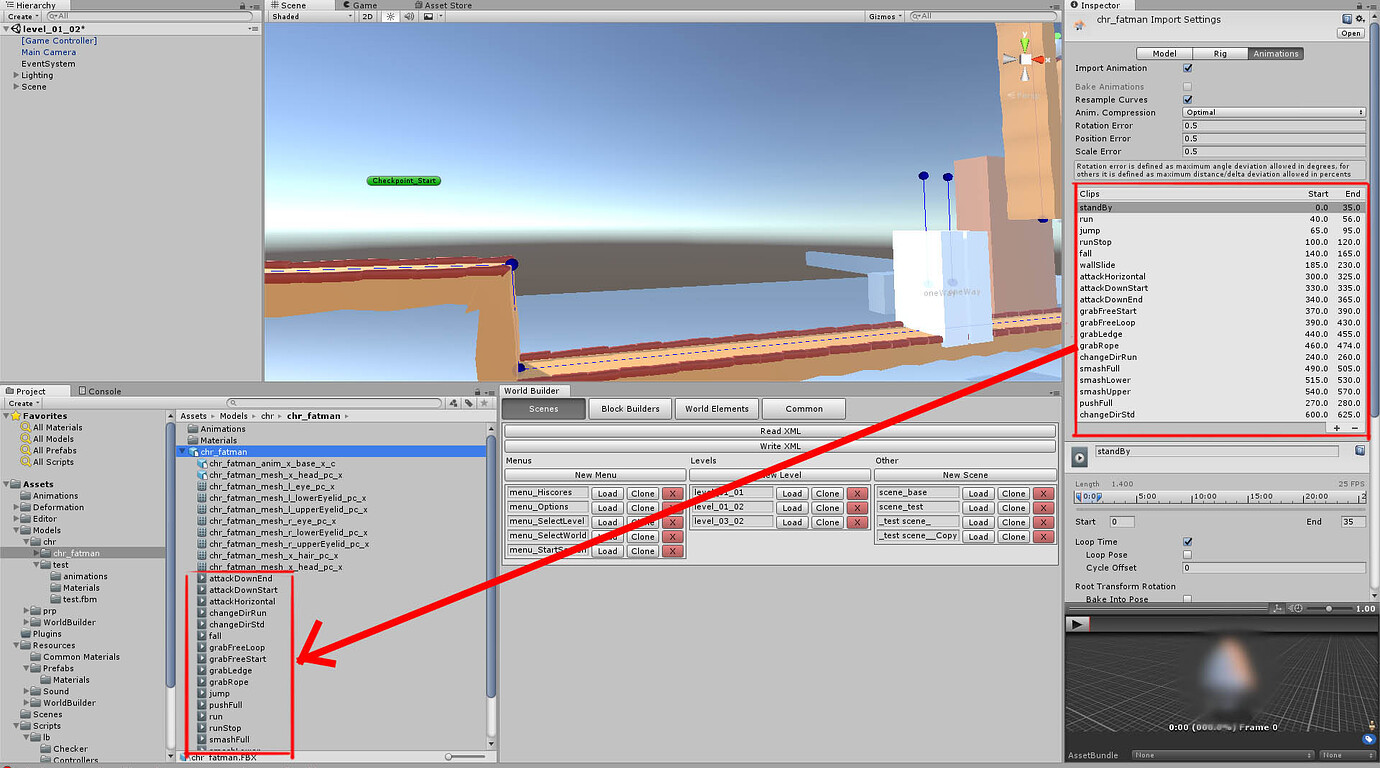Click the Start input field showing 0
The image size is (1380, 768).
(x=1122, y=521)
